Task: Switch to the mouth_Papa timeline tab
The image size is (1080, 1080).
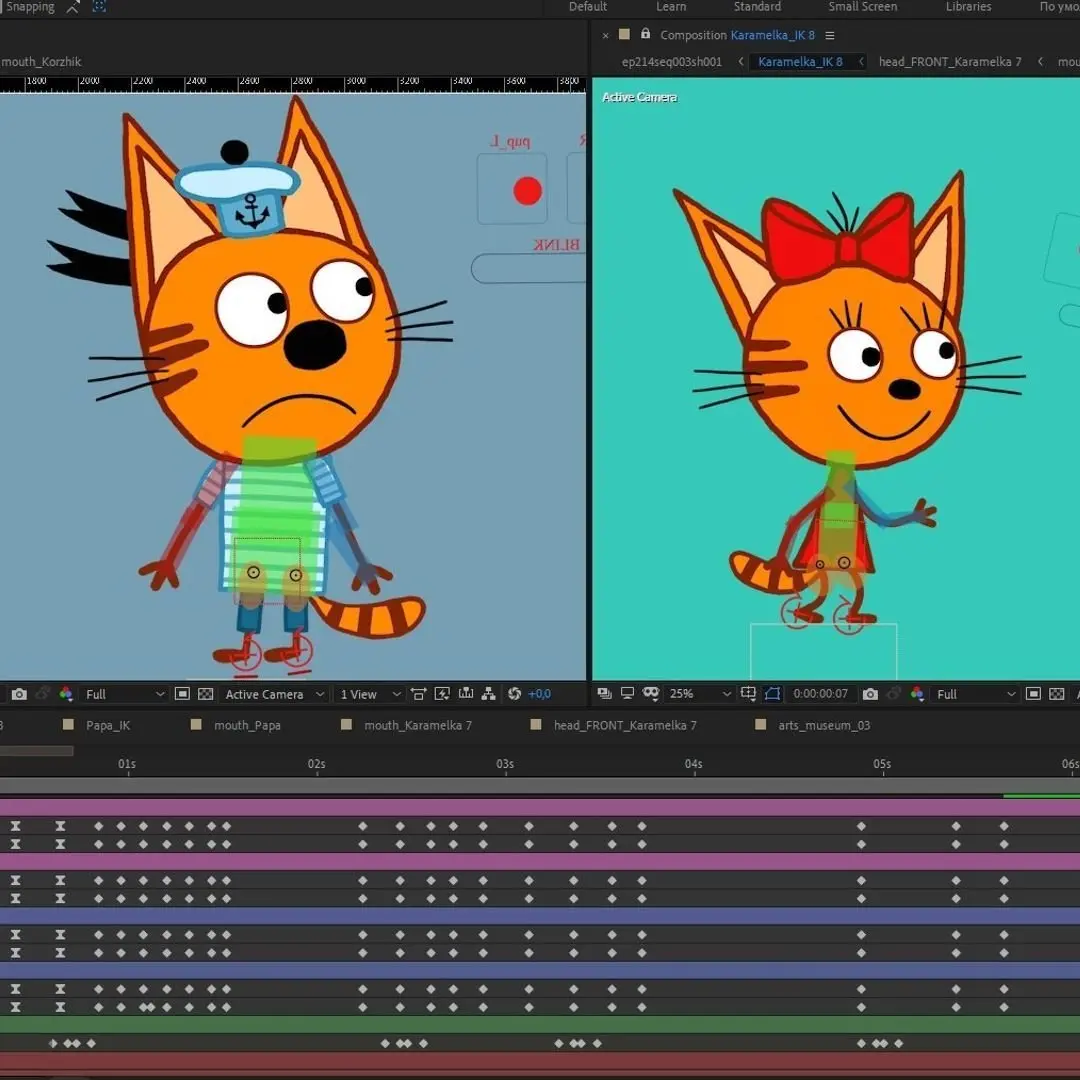Action: pyautogui.click(x=246, y=725)
